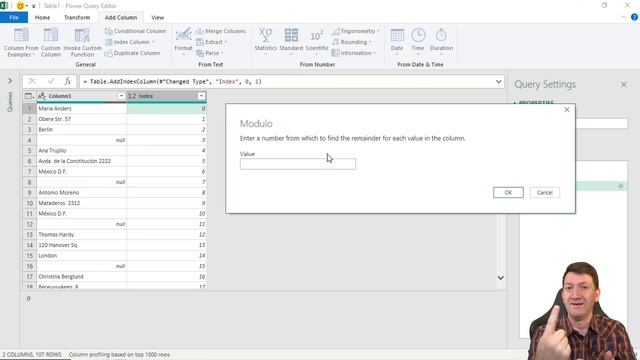The width and height of the screenshot is (640, 360).
Task: Switch to the View tab
Action: pyautogui.click(x=158, y=18)
